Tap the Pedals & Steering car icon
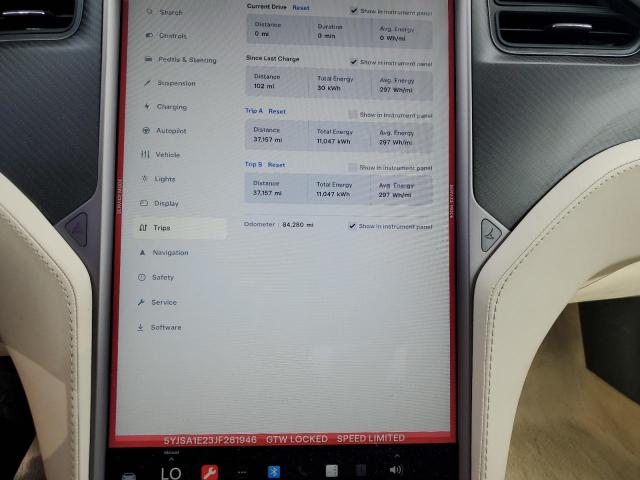640x480 pixels. [x=149, y=59]
